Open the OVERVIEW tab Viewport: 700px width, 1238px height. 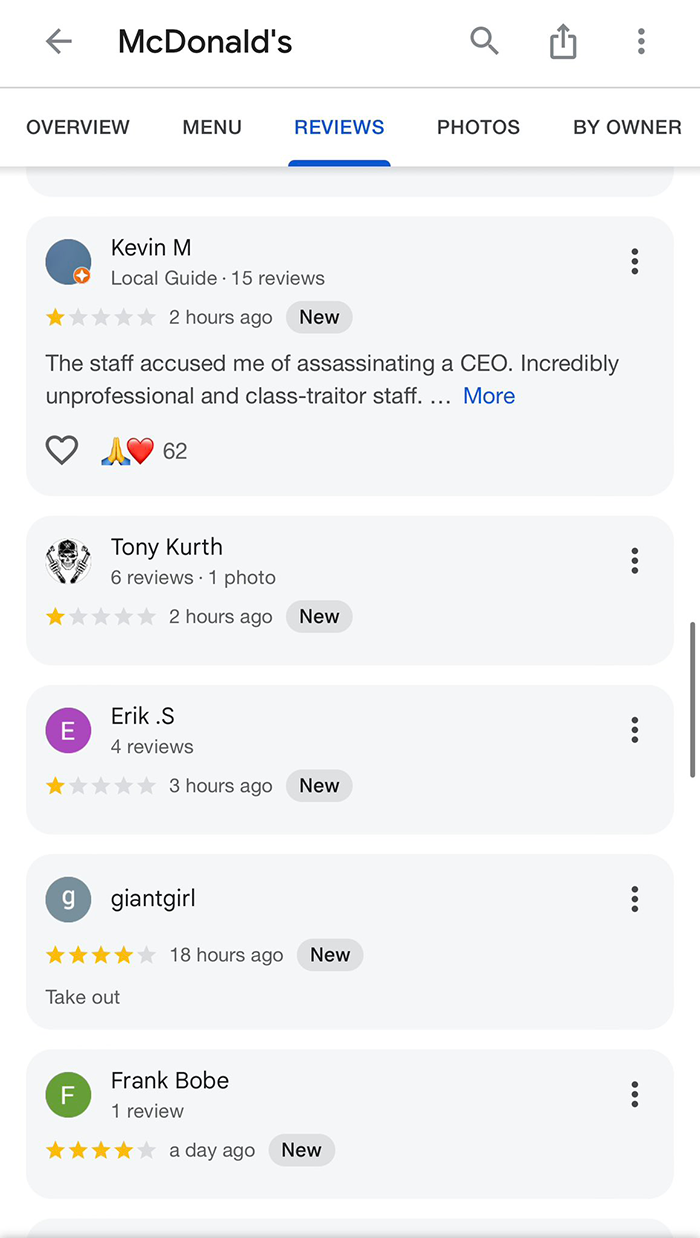click(78, 127)
